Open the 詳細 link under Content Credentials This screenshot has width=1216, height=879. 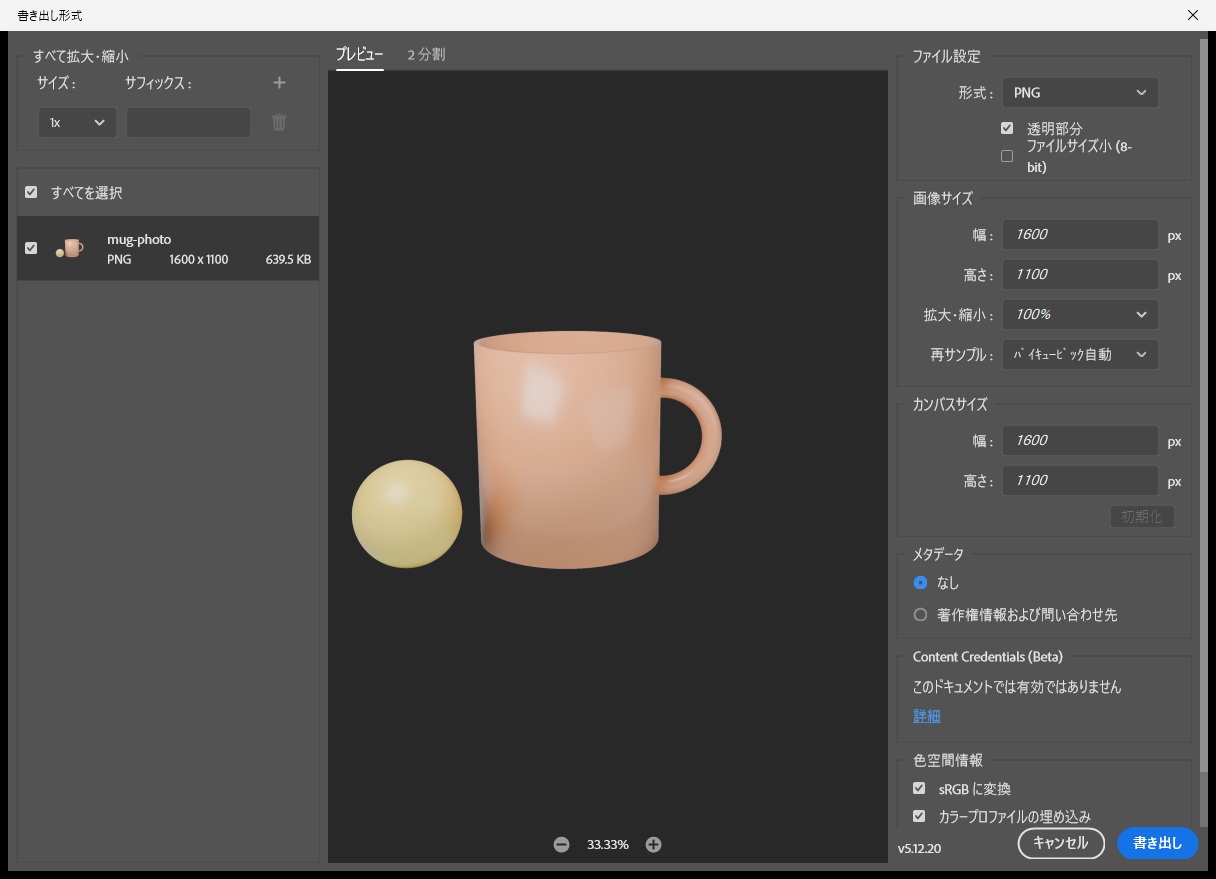click(927, 716)
